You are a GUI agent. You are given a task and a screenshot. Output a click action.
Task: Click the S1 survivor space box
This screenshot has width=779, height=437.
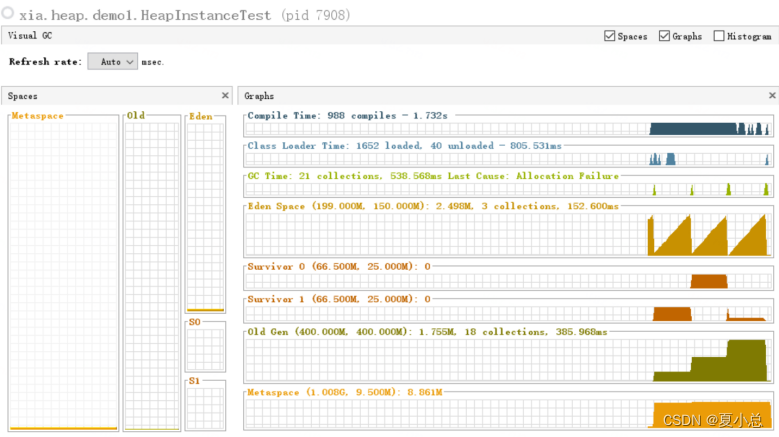(x=205, y=409)
